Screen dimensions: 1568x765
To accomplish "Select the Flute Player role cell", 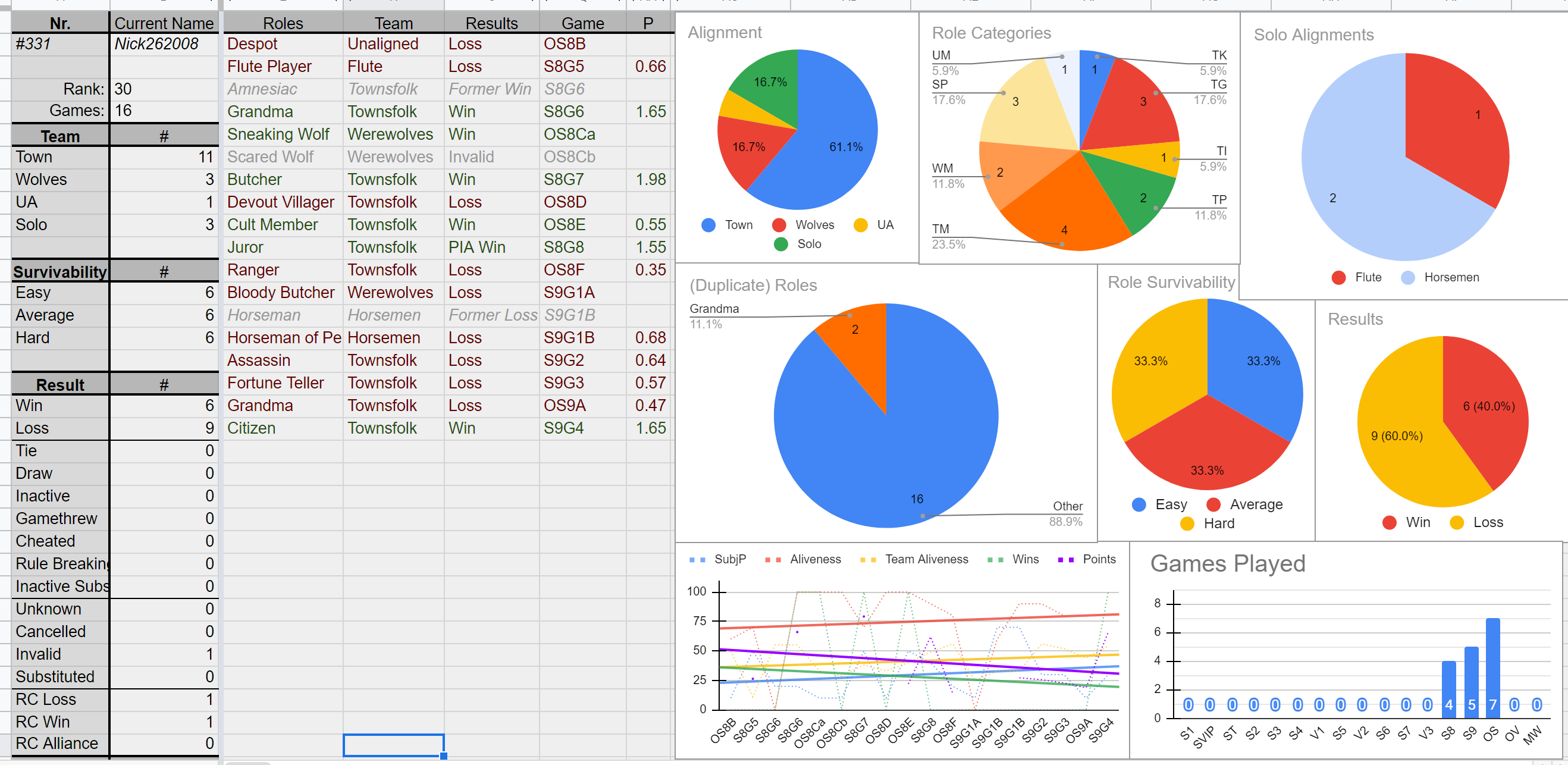I will tap(283, 67).
